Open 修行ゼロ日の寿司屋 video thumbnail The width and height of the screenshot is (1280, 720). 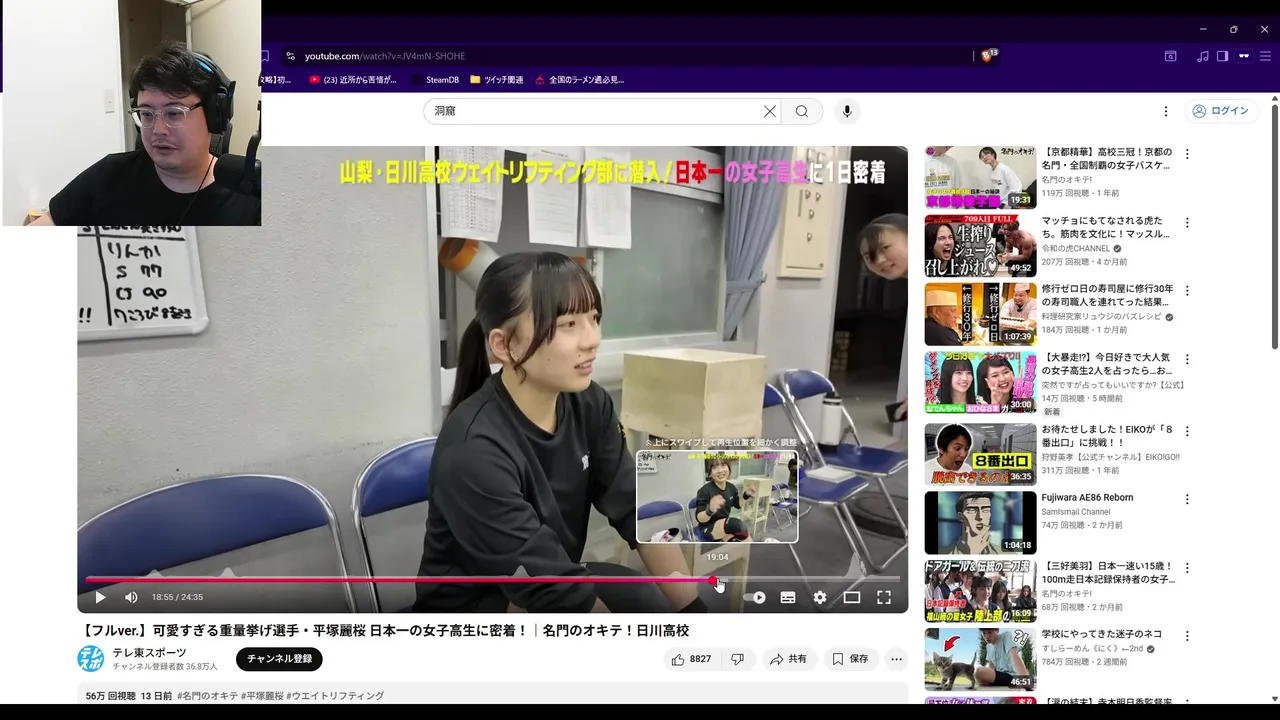[980, 314]
